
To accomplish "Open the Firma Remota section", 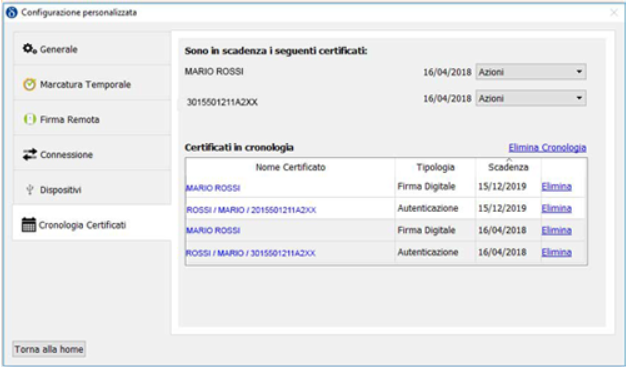I will tap(92, 119).
